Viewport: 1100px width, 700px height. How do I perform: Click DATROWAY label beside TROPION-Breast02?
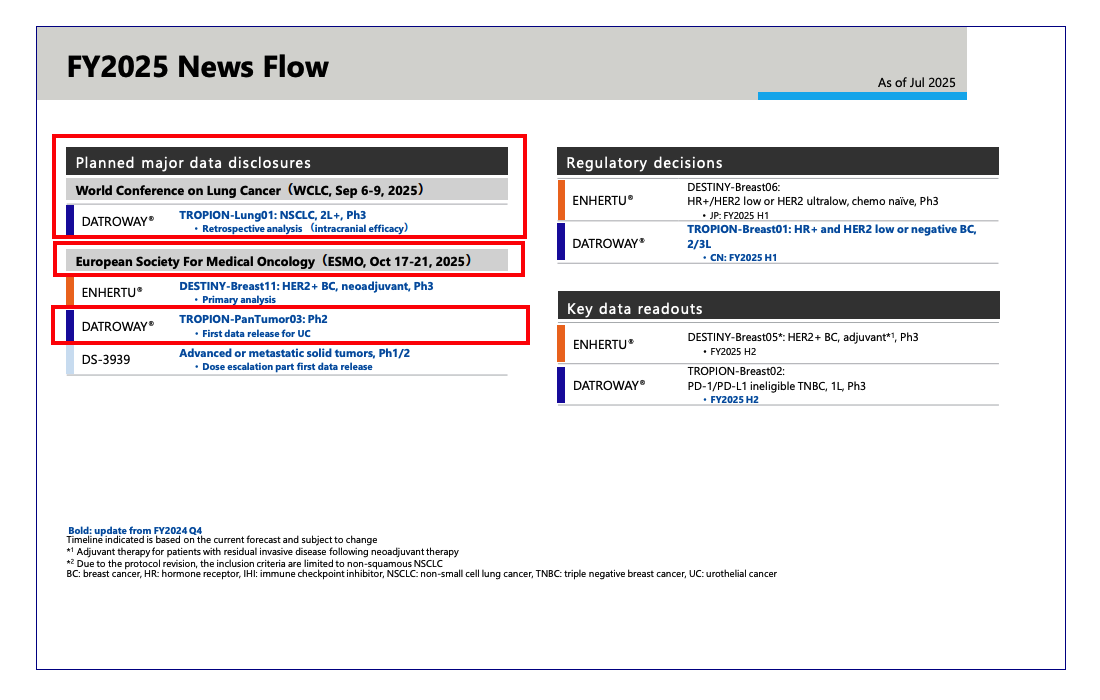[608, 385]
